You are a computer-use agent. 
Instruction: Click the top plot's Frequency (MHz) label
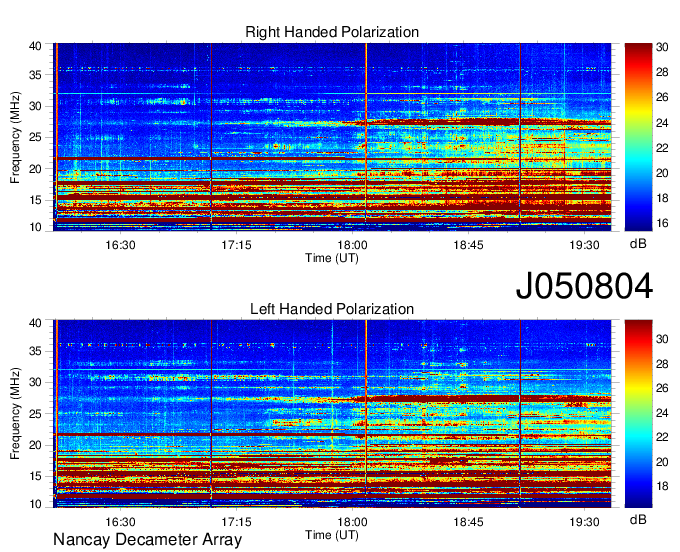coord(15,137)
